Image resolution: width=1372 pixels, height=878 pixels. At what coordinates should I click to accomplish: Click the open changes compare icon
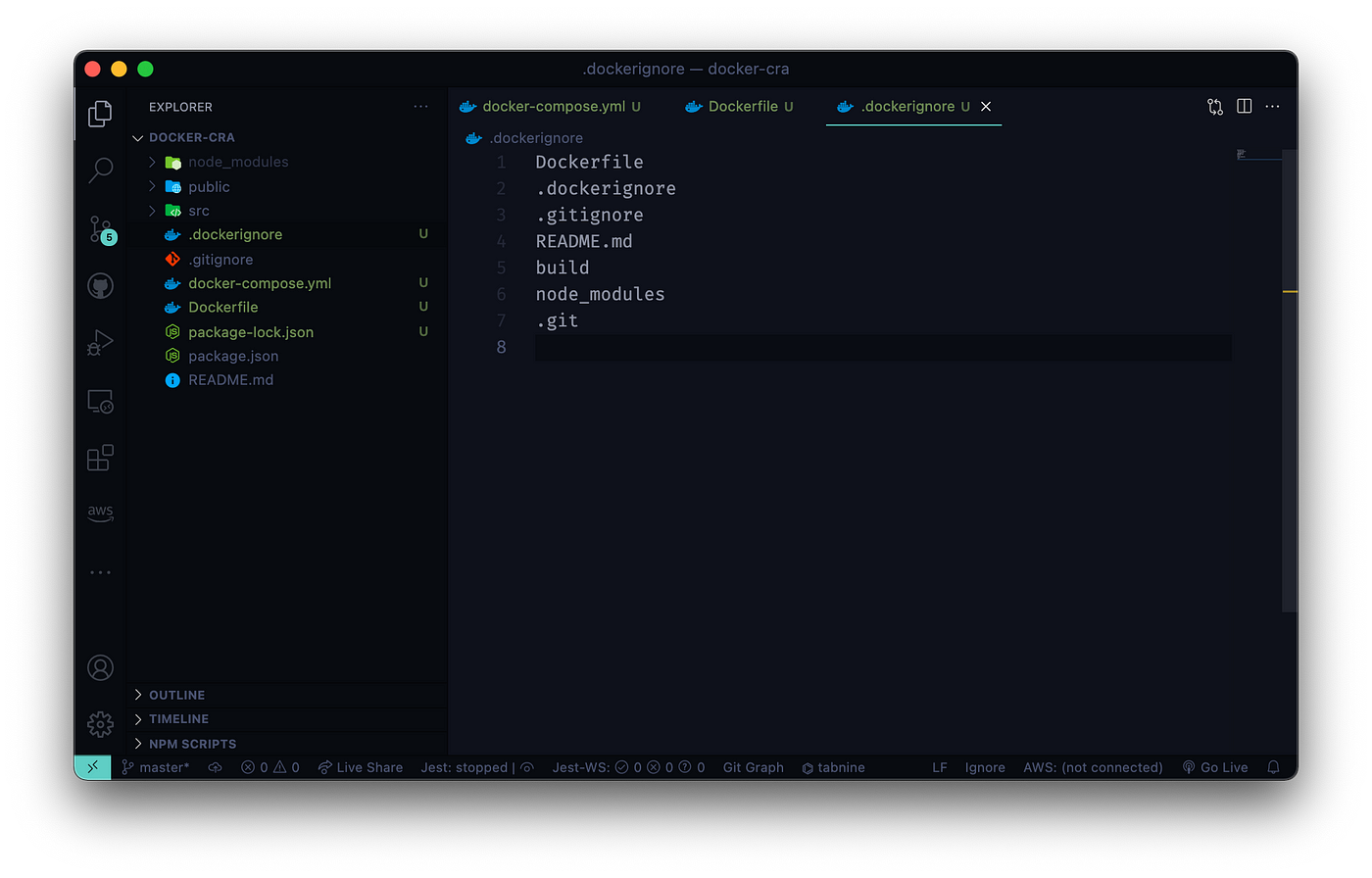pyautogui.click(x=1215, y=107)
